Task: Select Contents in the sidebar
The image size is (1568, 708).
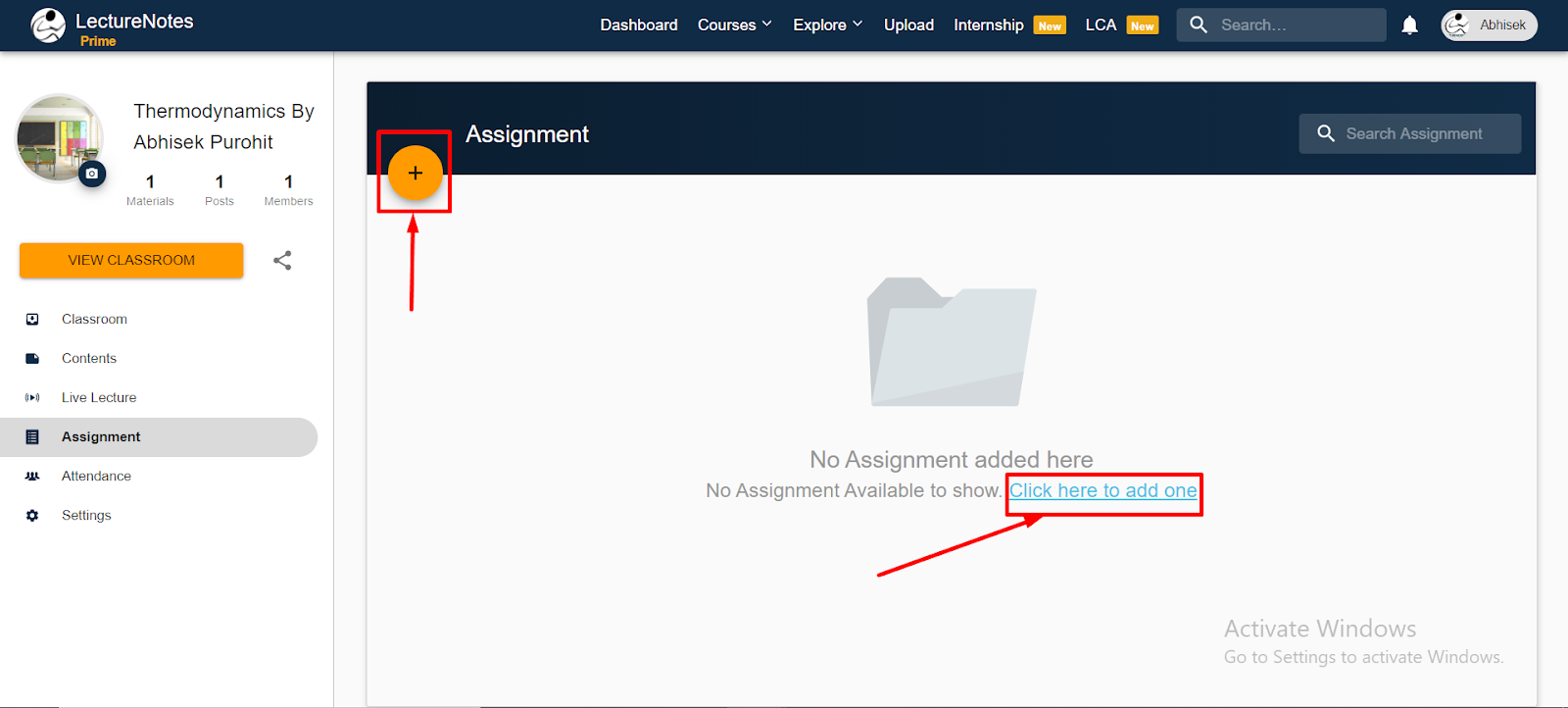Action: pyautogui.click(x=159, y=358)
